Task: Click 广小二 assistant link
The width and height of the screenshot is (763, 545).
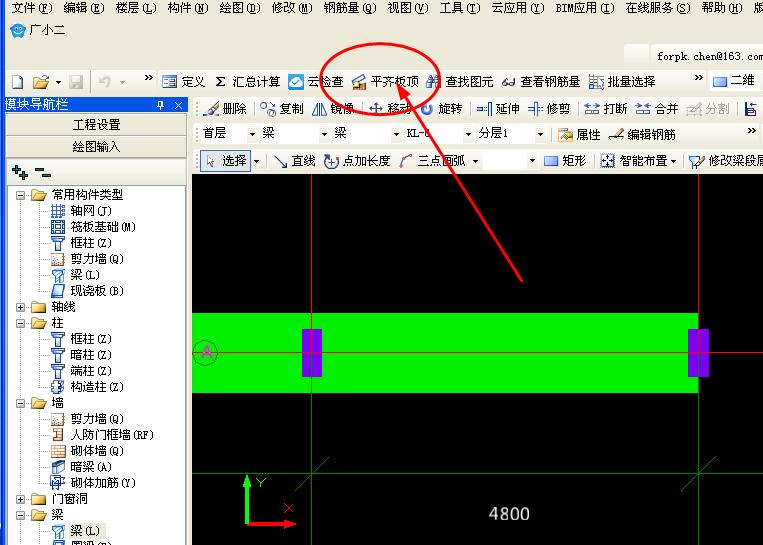Action: tap(38, 31)
